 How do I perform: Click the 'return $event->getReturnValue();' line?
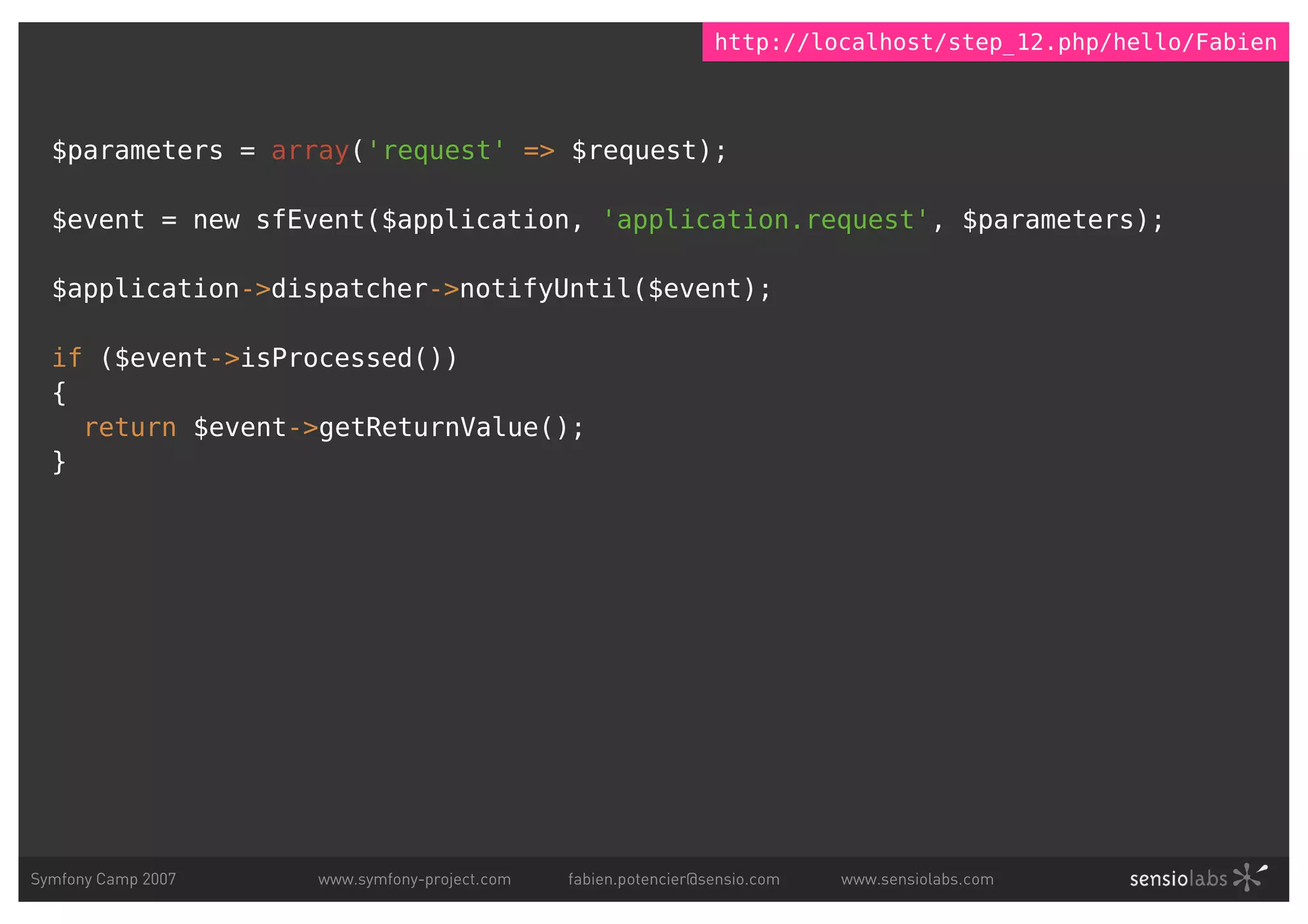pyautogui.click(x=334, y=427)
